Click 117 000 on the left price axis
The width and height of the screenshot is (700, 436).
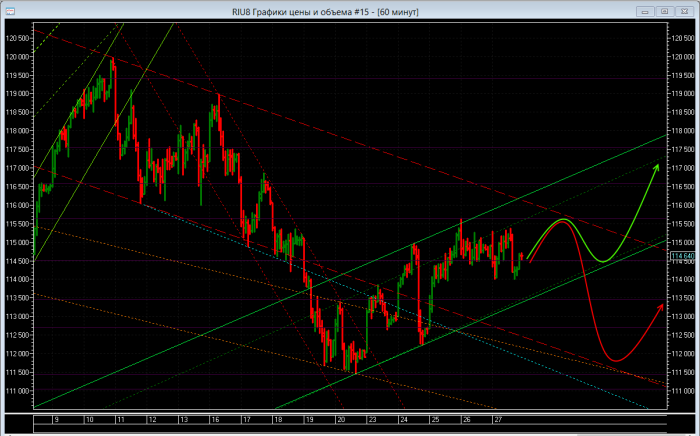[17, 168]
